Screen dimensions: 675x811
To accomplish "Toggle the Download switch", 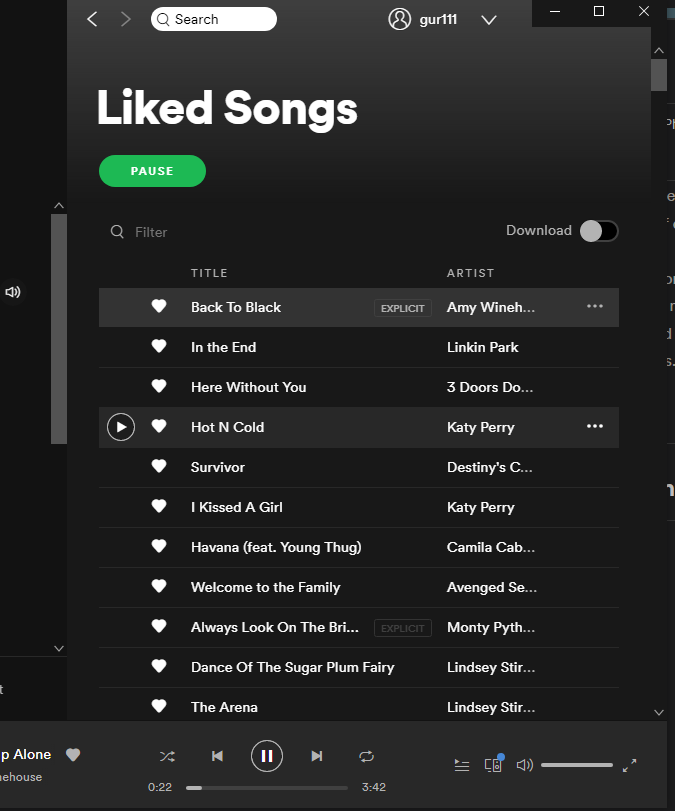I will click(599, 231).
